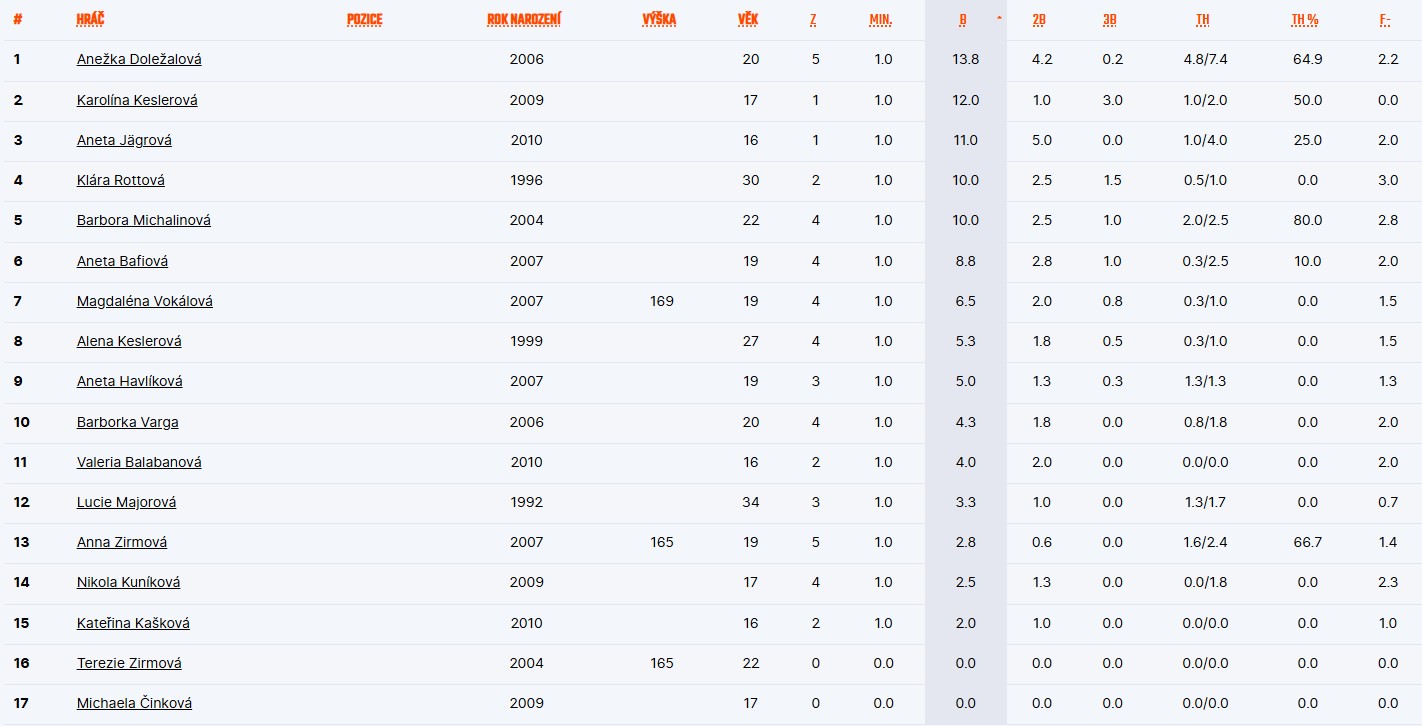Select Aneta Jägrová player link
The height and width of the screenshot is (726, 1422).
click(124, 140)
